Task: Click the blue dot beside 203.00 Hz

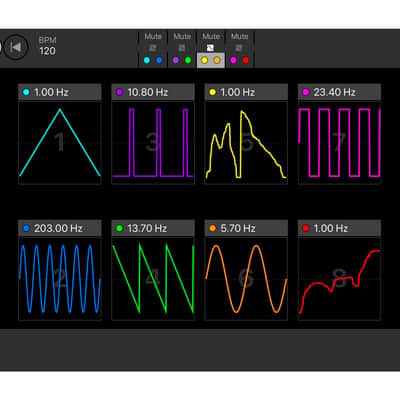Action: (x=26, y=228)
